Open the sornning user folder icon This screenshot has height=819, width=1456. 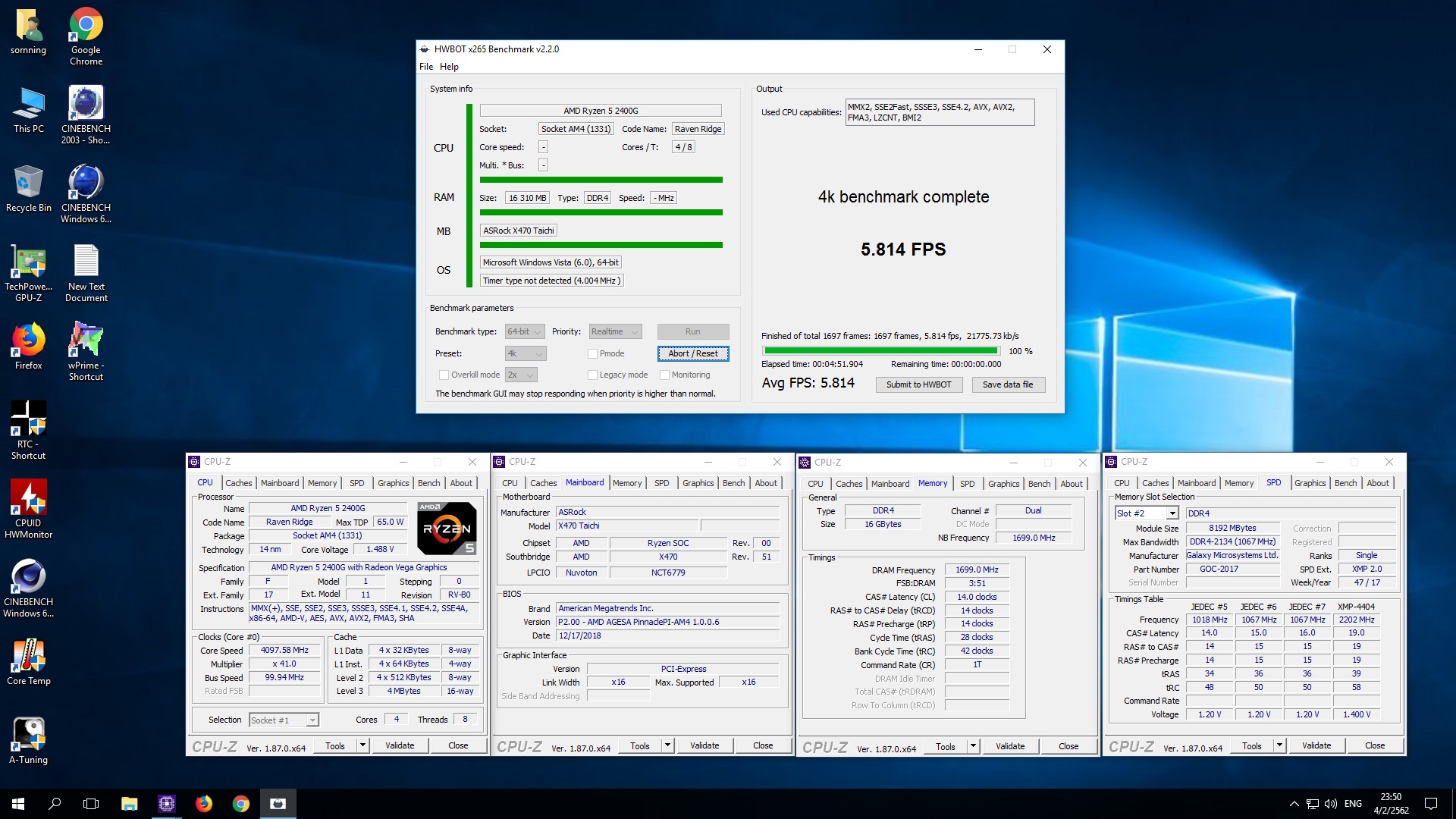[29, 32]
